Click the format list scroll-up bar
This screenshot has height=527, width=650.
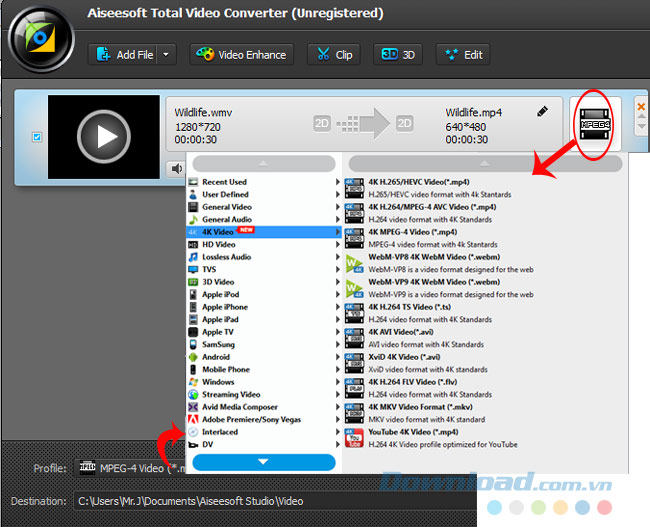(x=485, y=163)
